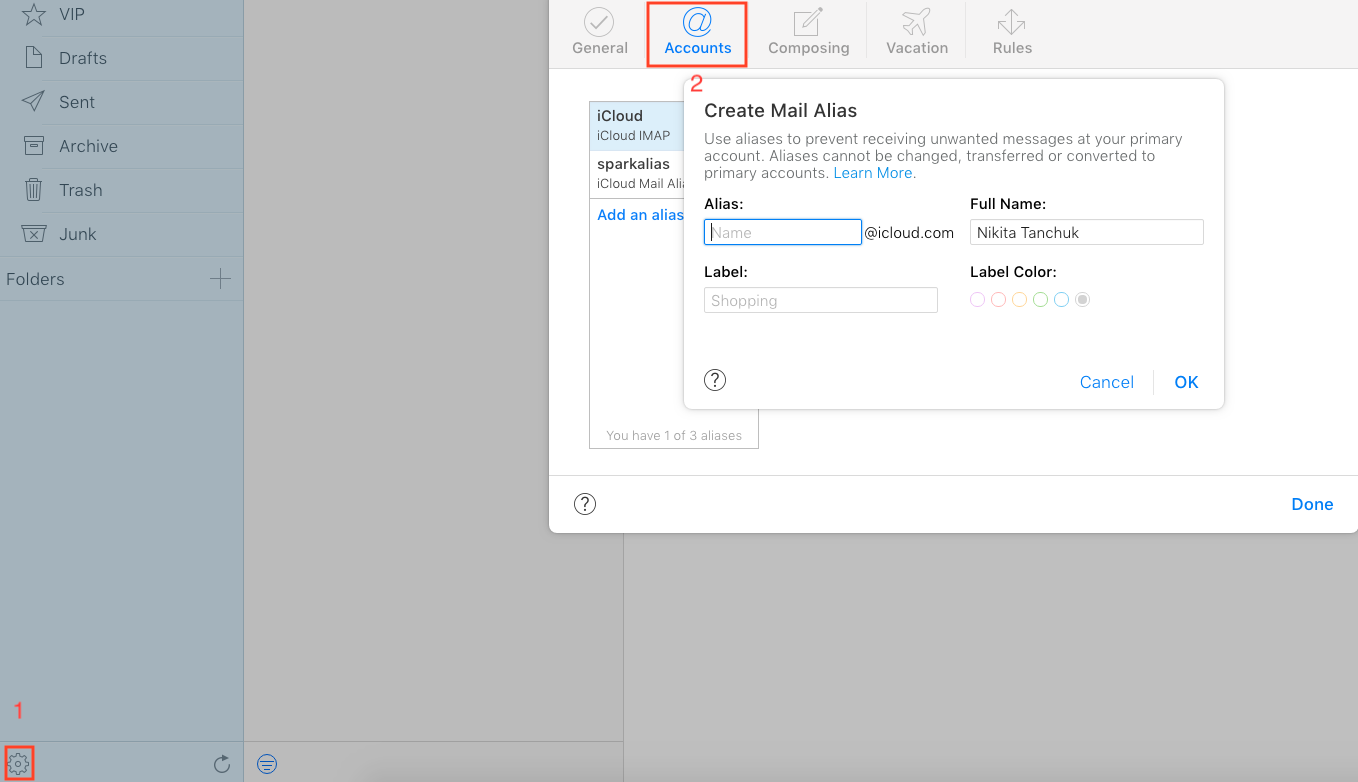This screenshot has height=782, width=1358.
Task: Click Done to close preferences
Action: click(x=1312, y=504)
